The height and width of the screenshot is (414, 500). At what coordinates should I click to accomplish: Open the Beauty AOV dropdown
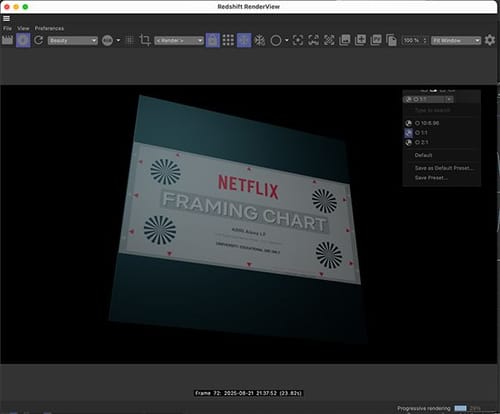pos(73,41)
